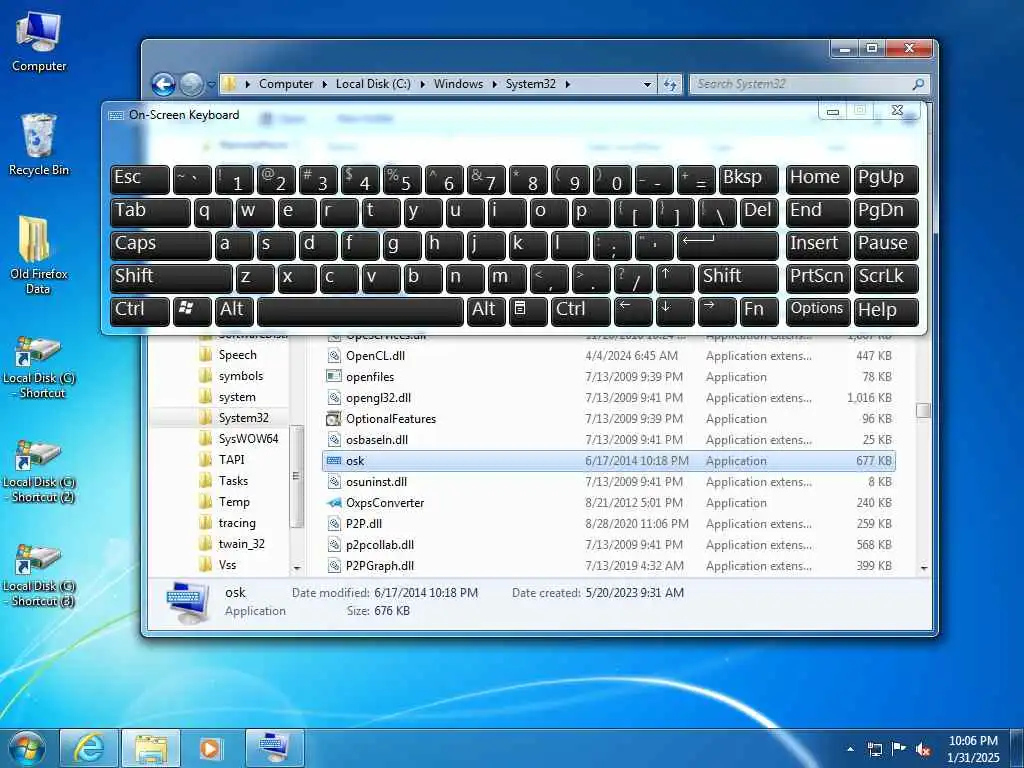
Task: Click the Windows breadcrumb segment
Action: (x=458, y=84)
